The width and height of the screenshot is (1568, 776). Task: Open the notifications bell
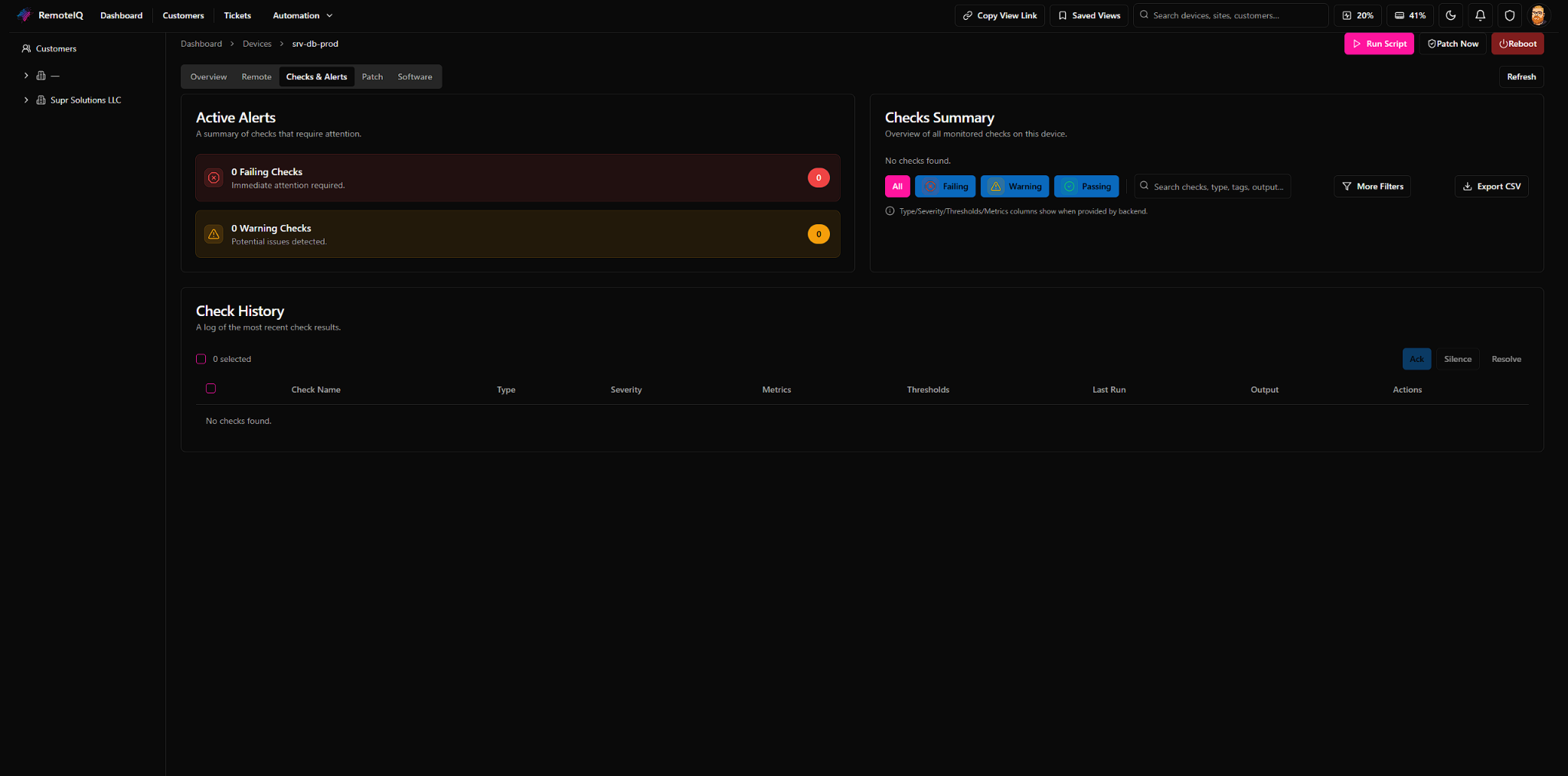pos(1480,15)
